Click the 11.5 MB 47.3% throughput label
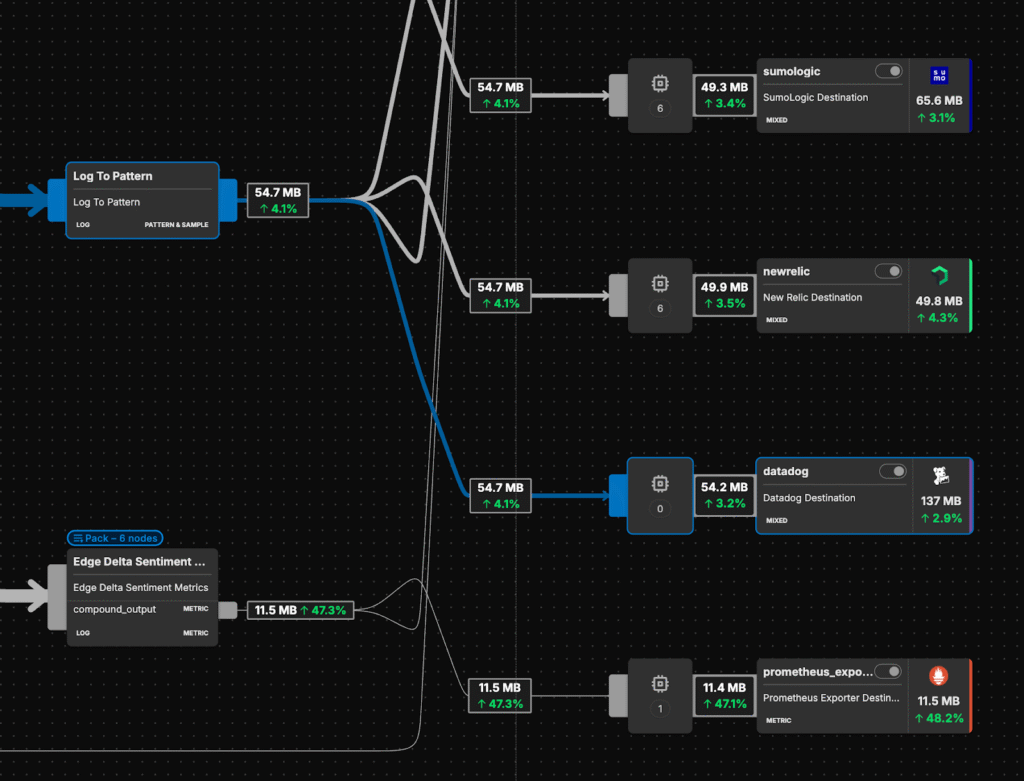 click(x=300, y=610)
